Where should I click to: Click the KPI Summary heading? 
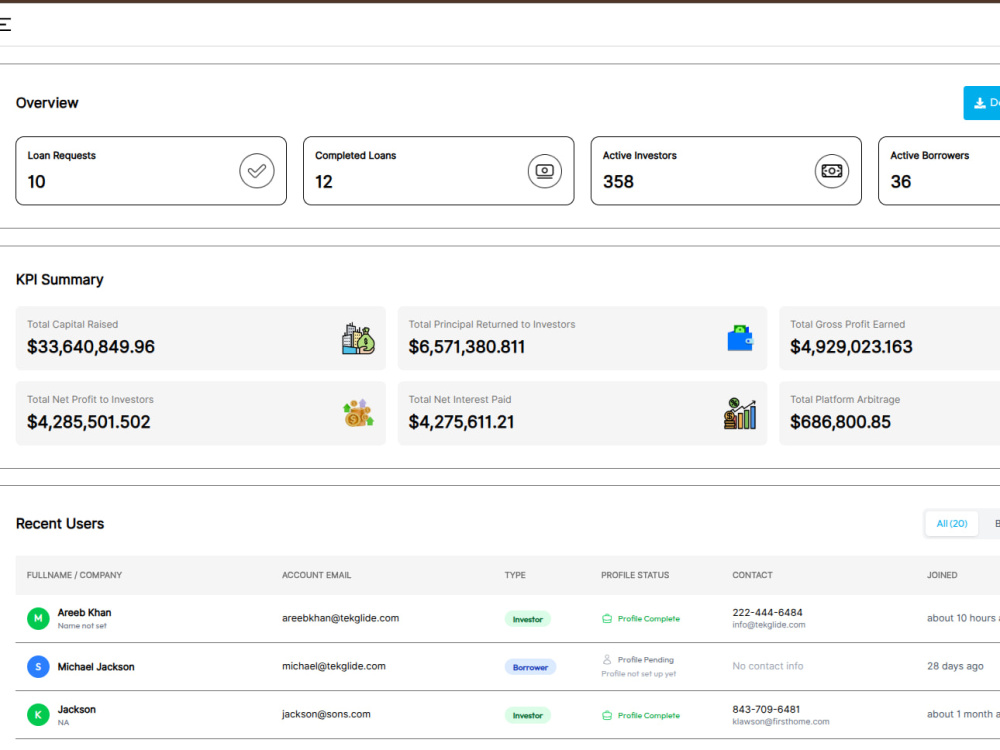[59, 280]
